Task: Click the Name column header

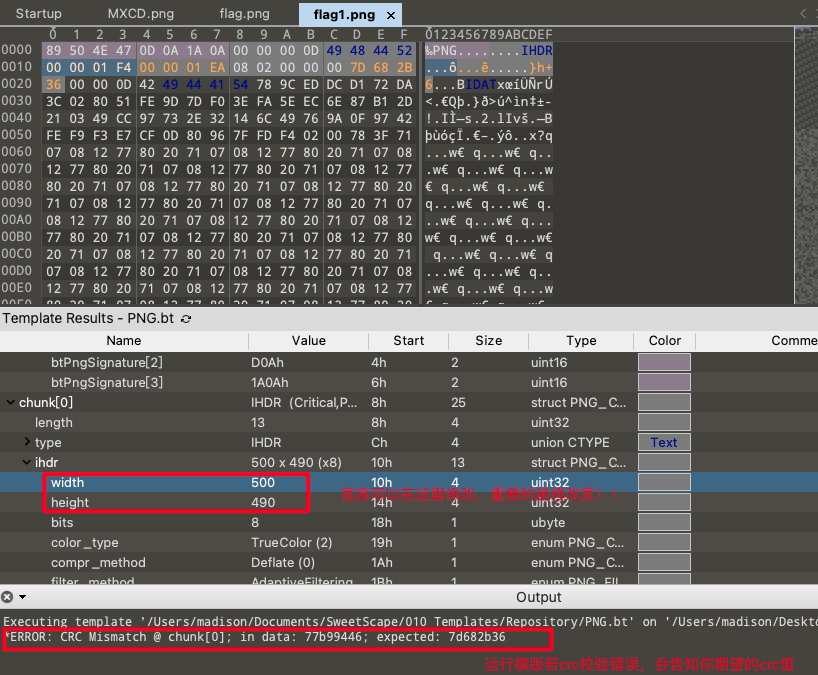Action: click(x=123, y=340)
